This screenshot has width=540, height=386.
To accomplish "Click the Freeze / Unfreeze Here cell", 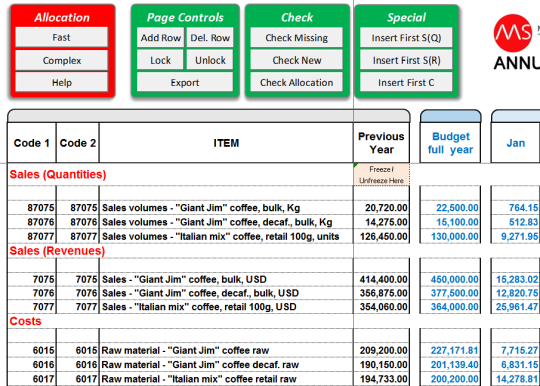I will [x=381, y=175].
